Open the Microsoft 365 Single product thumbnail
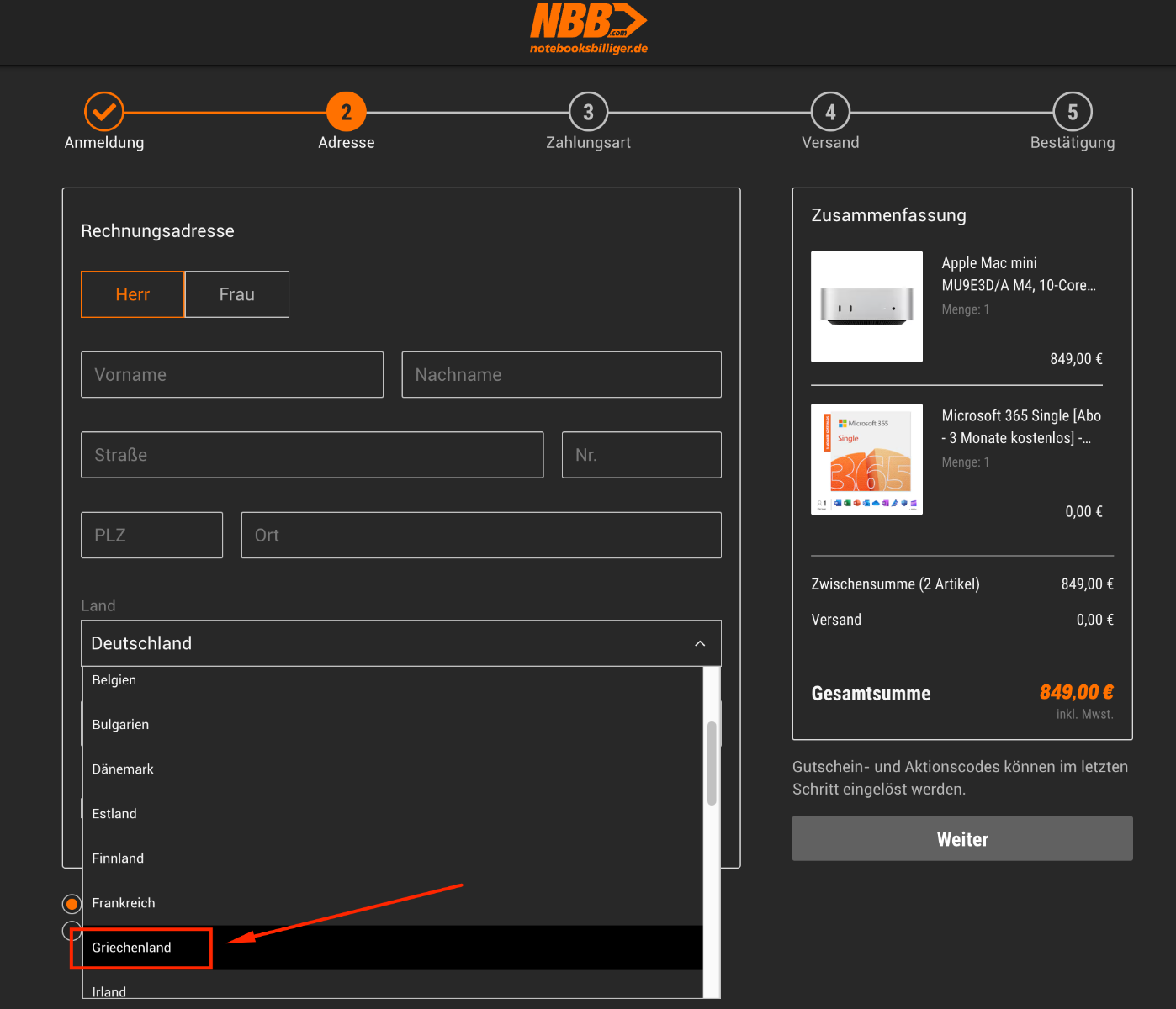Screen dimensions: 1176x1009 click(x=866, y=459)
